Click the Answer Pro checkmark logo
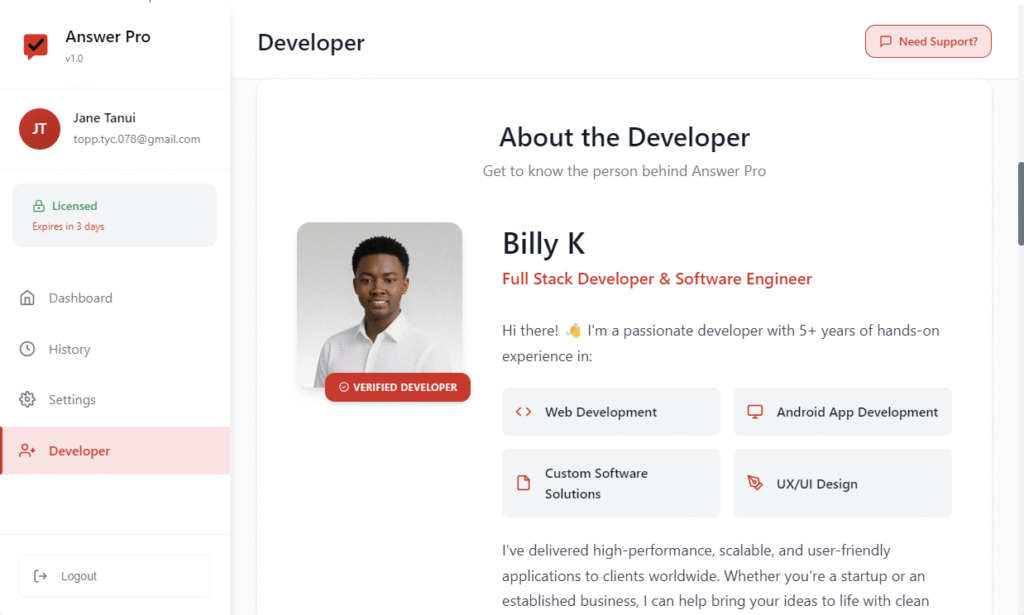The height and width of the screenshot is (615, 1024). (35, 46)
